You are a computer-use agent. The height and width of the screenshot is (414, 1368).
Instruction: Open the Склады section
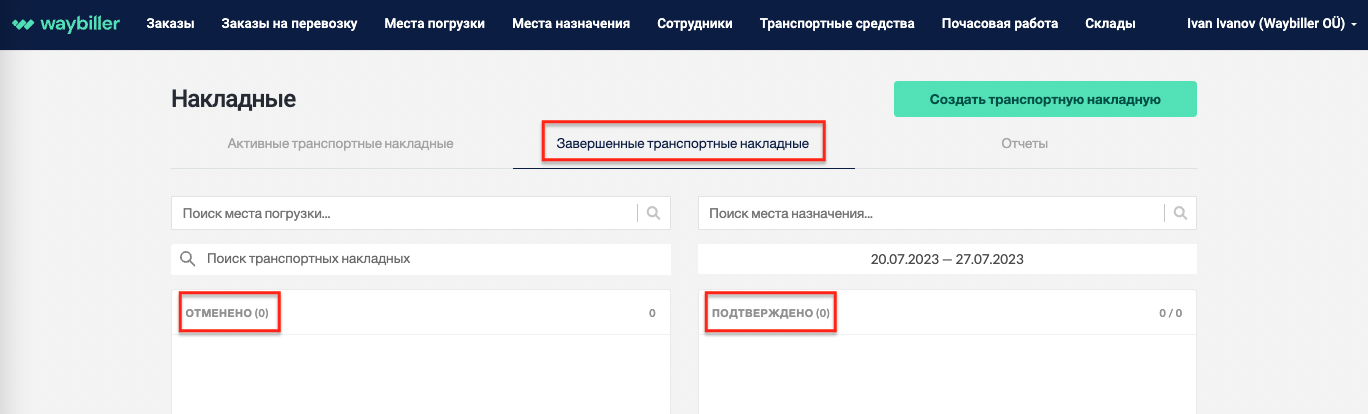pyautogui.click(x=1110, y=23)
